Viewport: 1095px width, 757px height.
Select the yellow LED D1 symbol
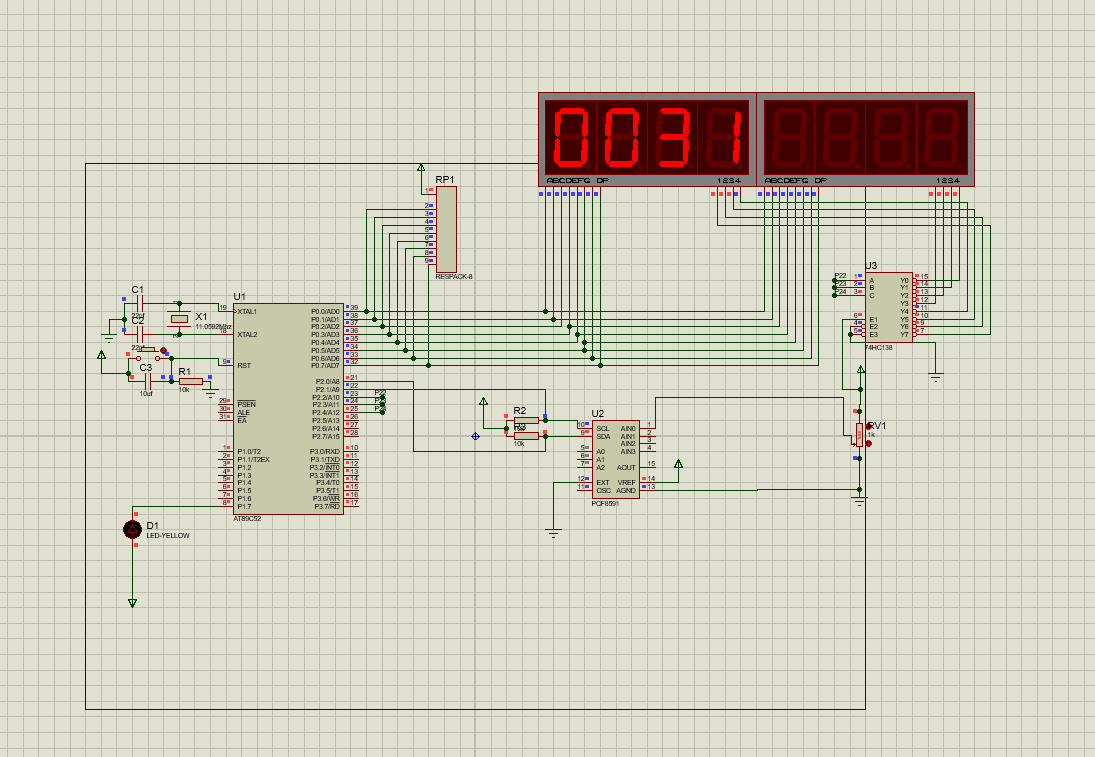133,530
